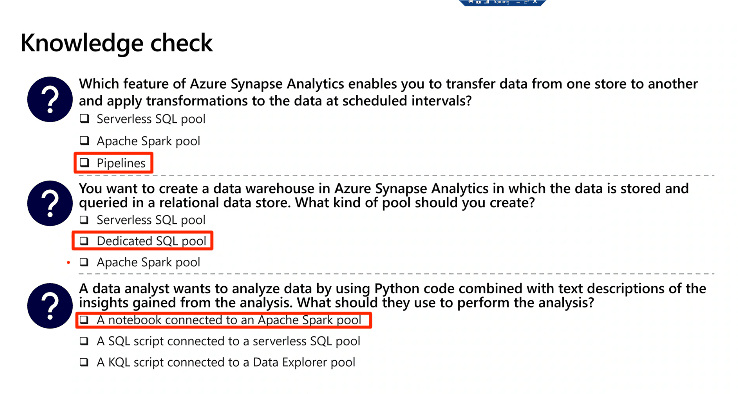738x394 pixels.
Task: Check the Dedicated SQL pool option box
Action: [x=84, y=241]
